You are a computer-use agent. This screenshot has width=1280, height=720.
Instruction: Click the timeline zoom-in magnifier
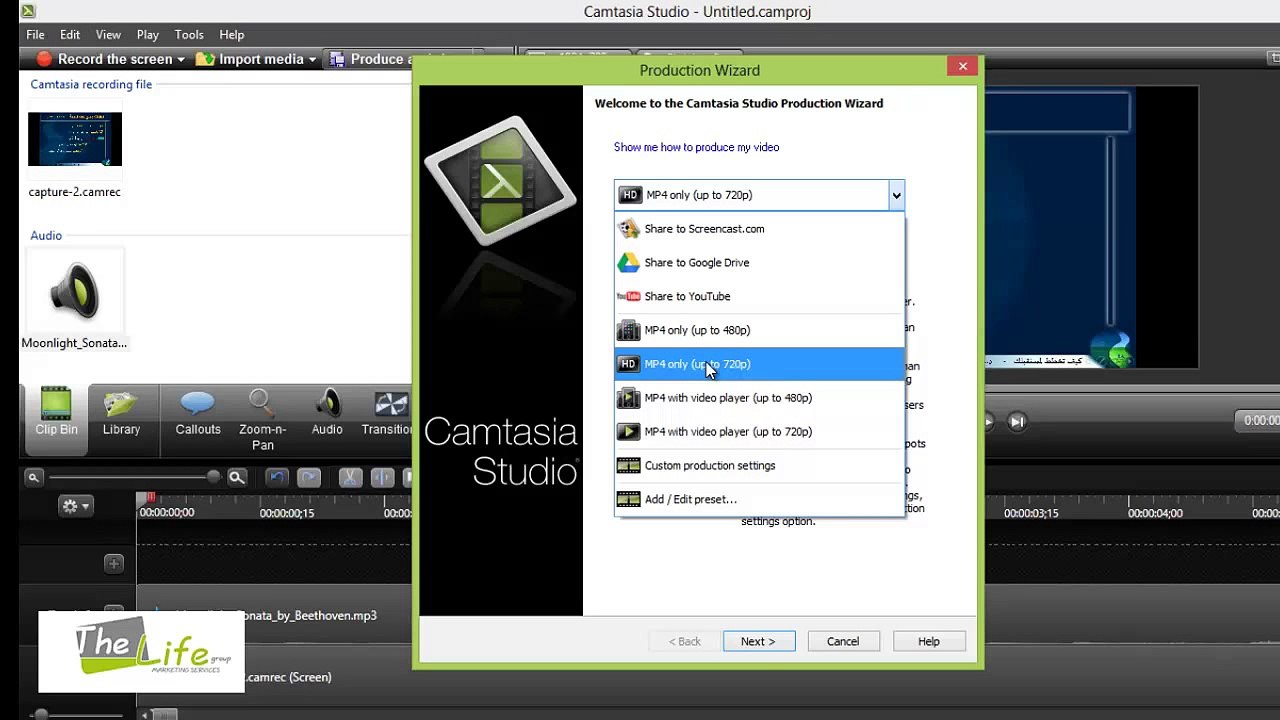(x=237, y=478)
